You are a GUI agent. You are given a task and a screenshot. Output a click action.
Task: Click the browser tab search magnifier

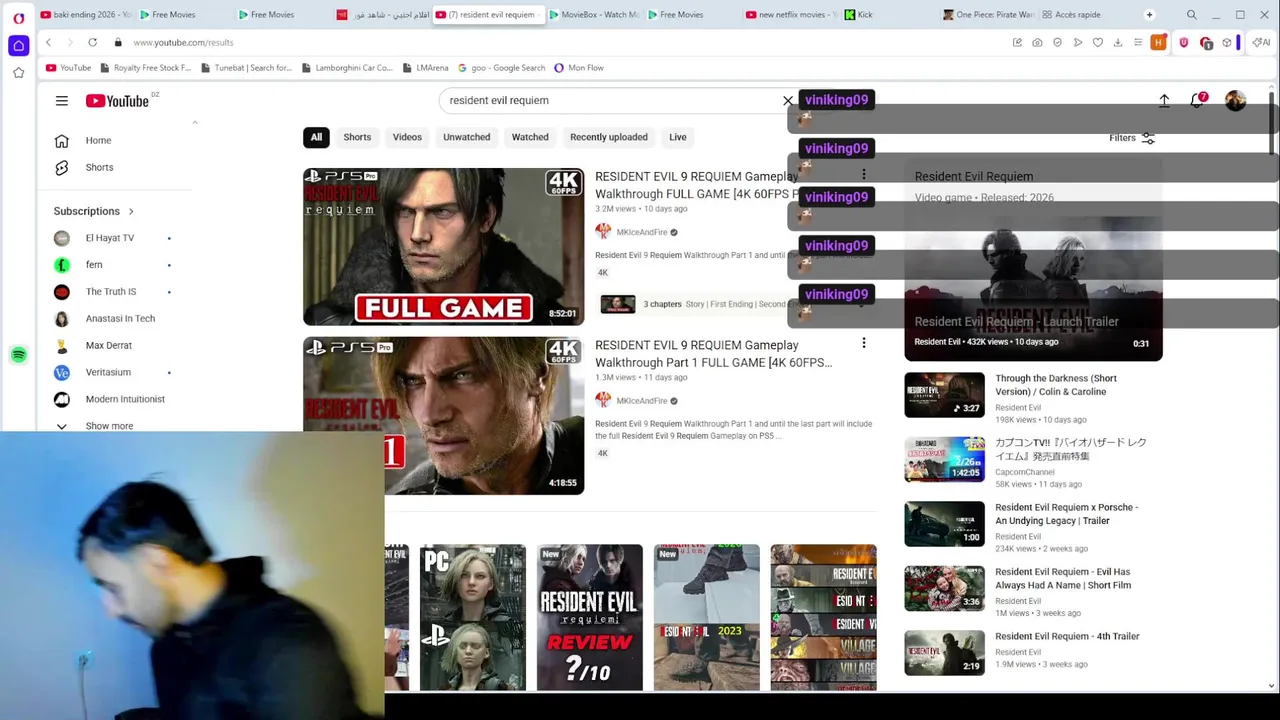click(1192, 15)
